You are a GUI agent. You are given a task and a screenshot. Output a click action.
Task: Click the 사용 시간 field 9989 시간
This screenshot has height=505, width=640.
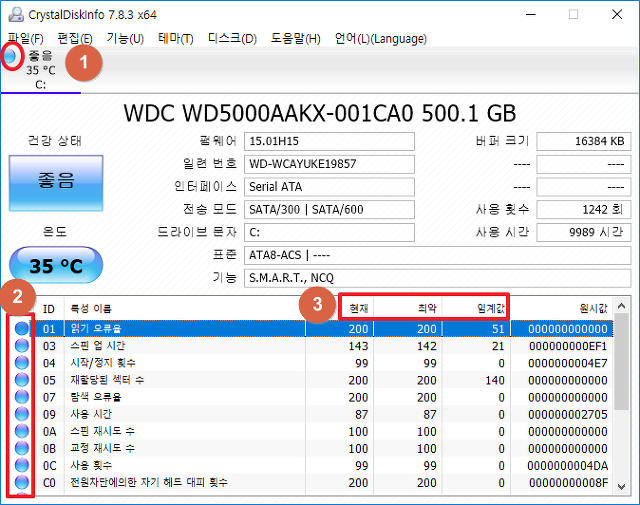tap(584, 232)
